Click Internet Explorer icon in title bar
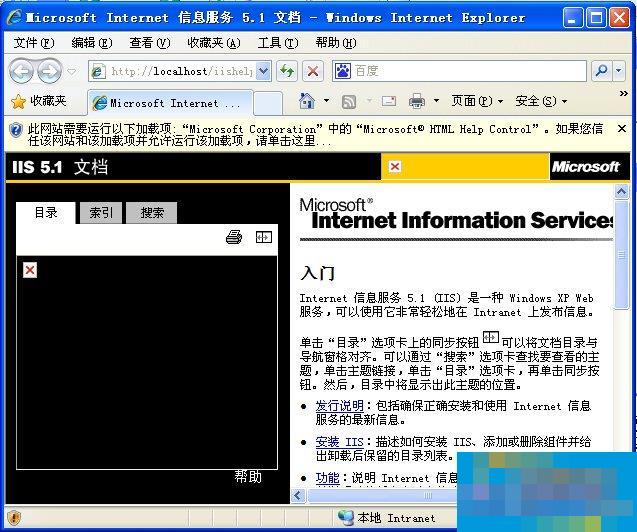The width and height of the screenshot is (637, 532). 15,17
